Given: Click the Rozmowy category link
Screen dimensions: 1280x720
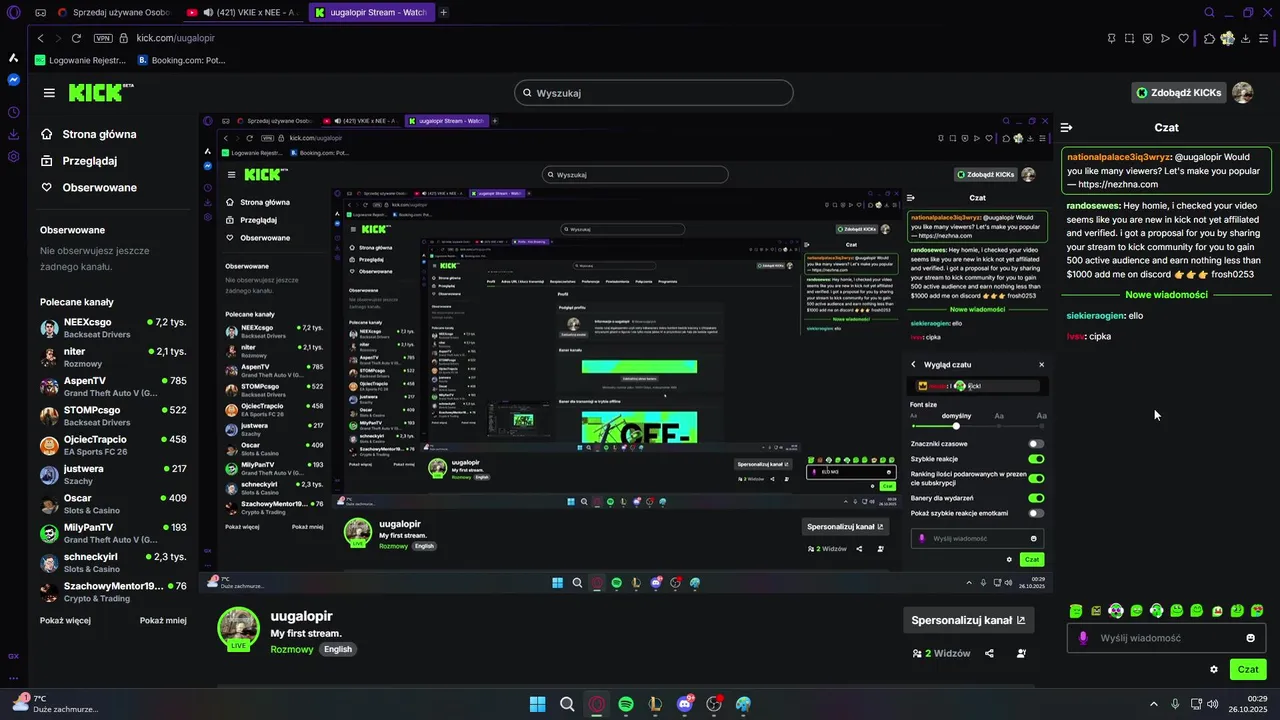Looking at the screenshot, I should (292, 649).
